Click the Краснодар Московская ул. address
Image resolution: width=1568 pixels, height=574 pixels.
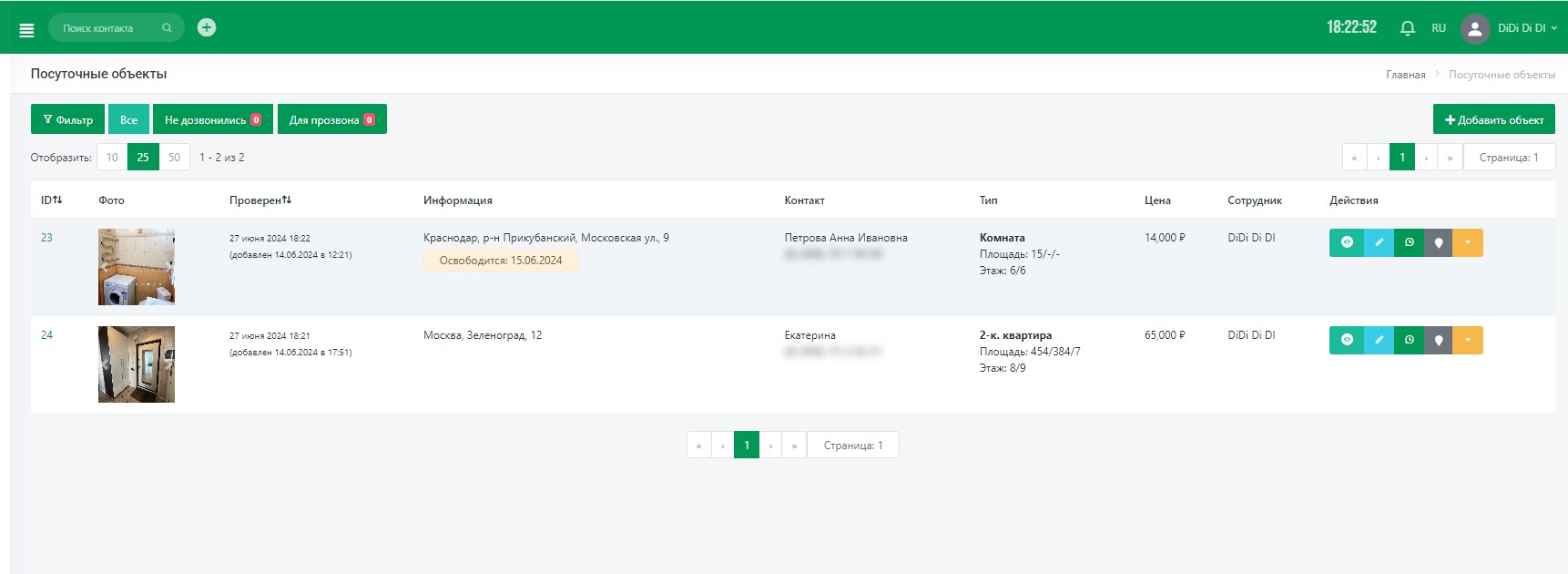pyautogui.click(x=546, y=237)
